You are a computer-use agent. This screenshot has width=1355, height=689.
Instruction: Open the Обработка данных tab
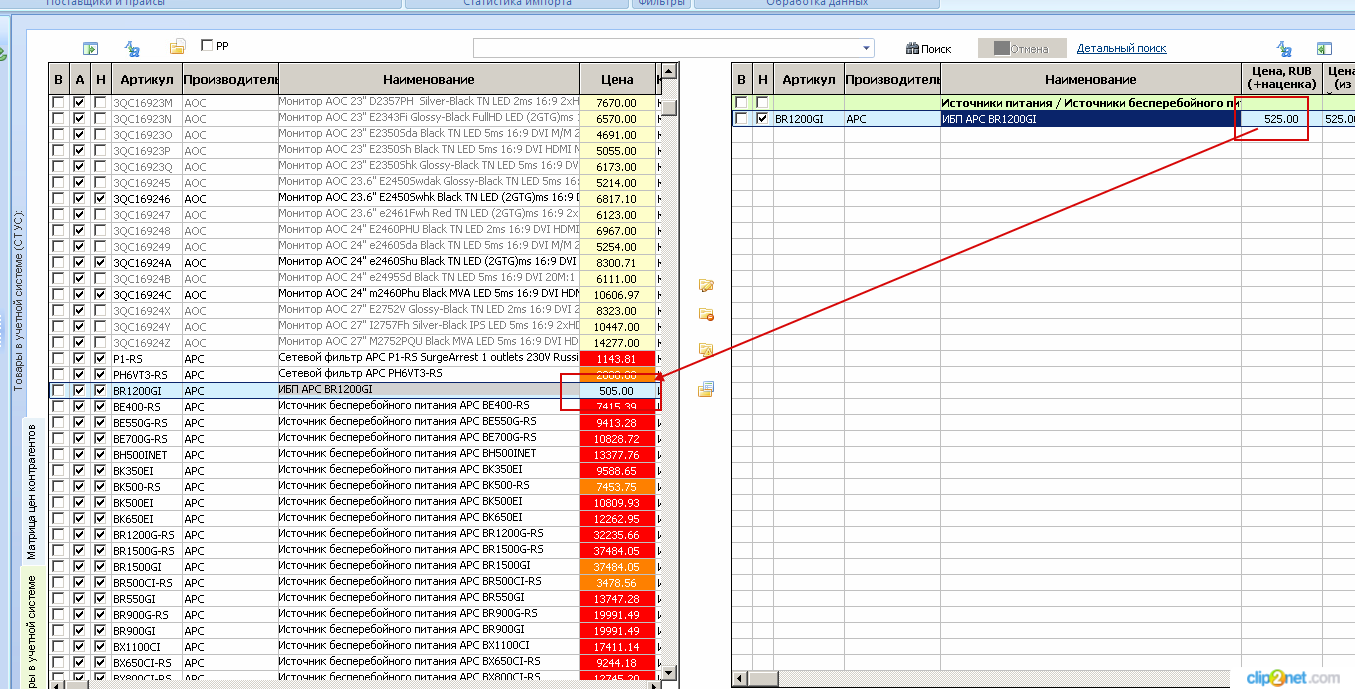[817, 4]
